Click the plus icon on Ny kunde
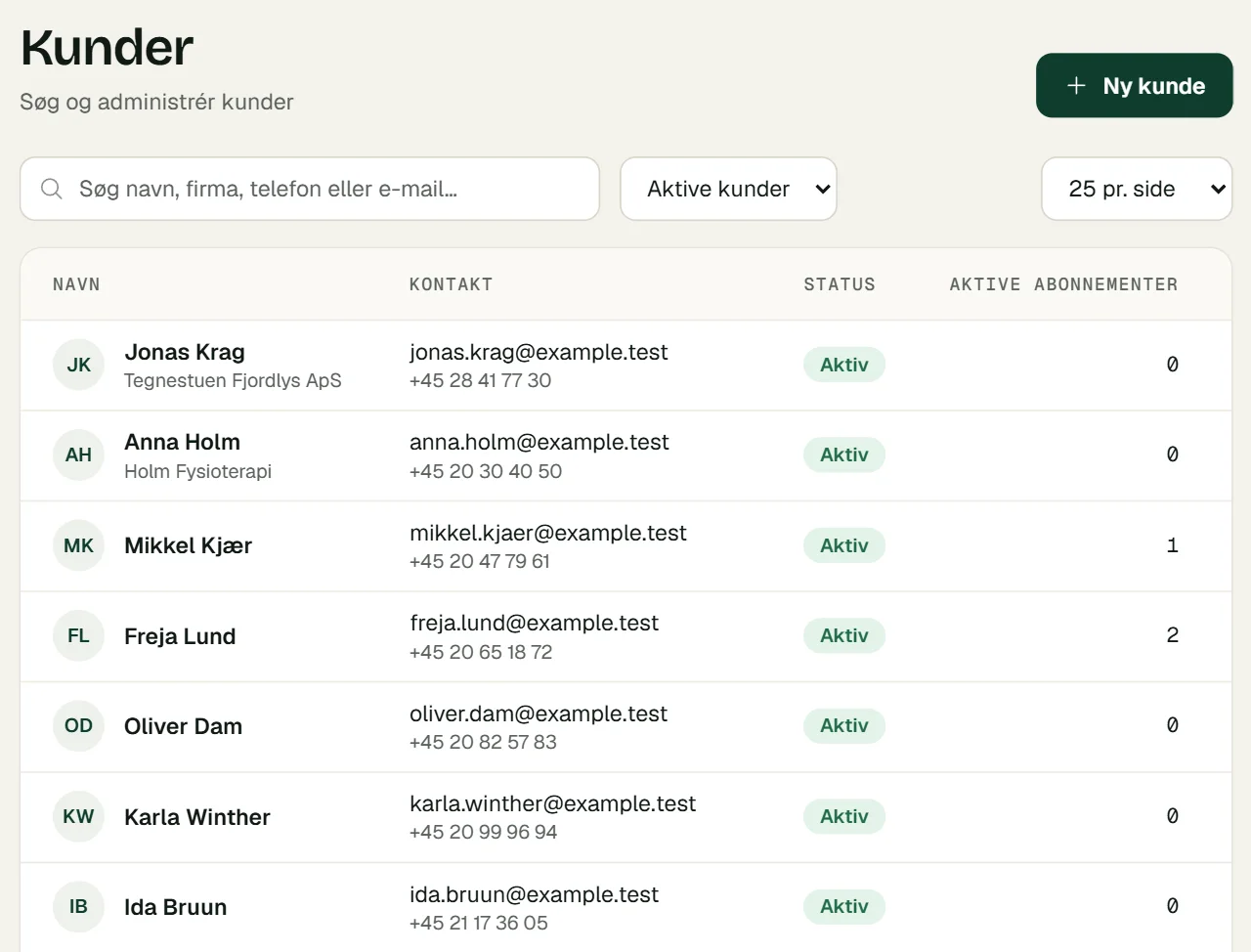The width and height of the screenshot is (1251, 952). (1076, 86)
